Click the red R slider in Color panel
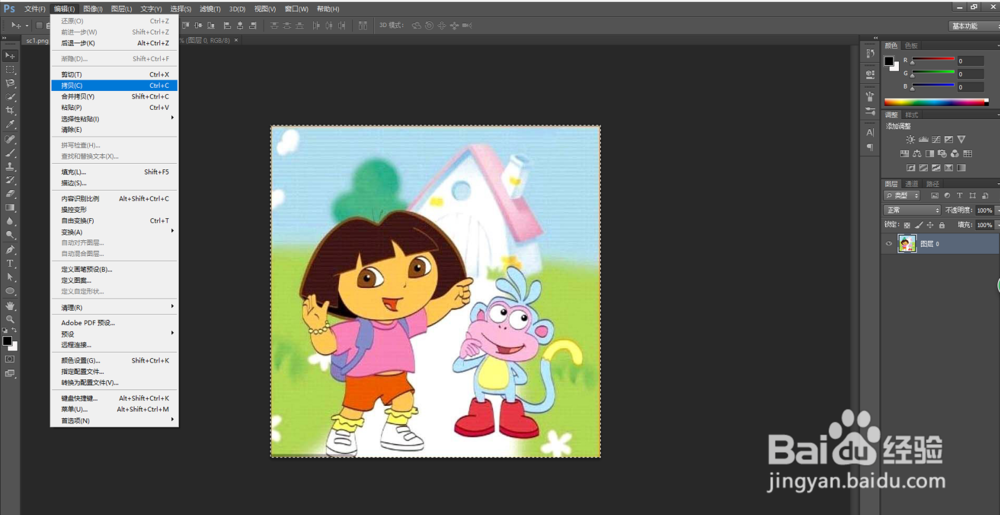Viewport: 1000px width, 515px height. coord(932,60)
